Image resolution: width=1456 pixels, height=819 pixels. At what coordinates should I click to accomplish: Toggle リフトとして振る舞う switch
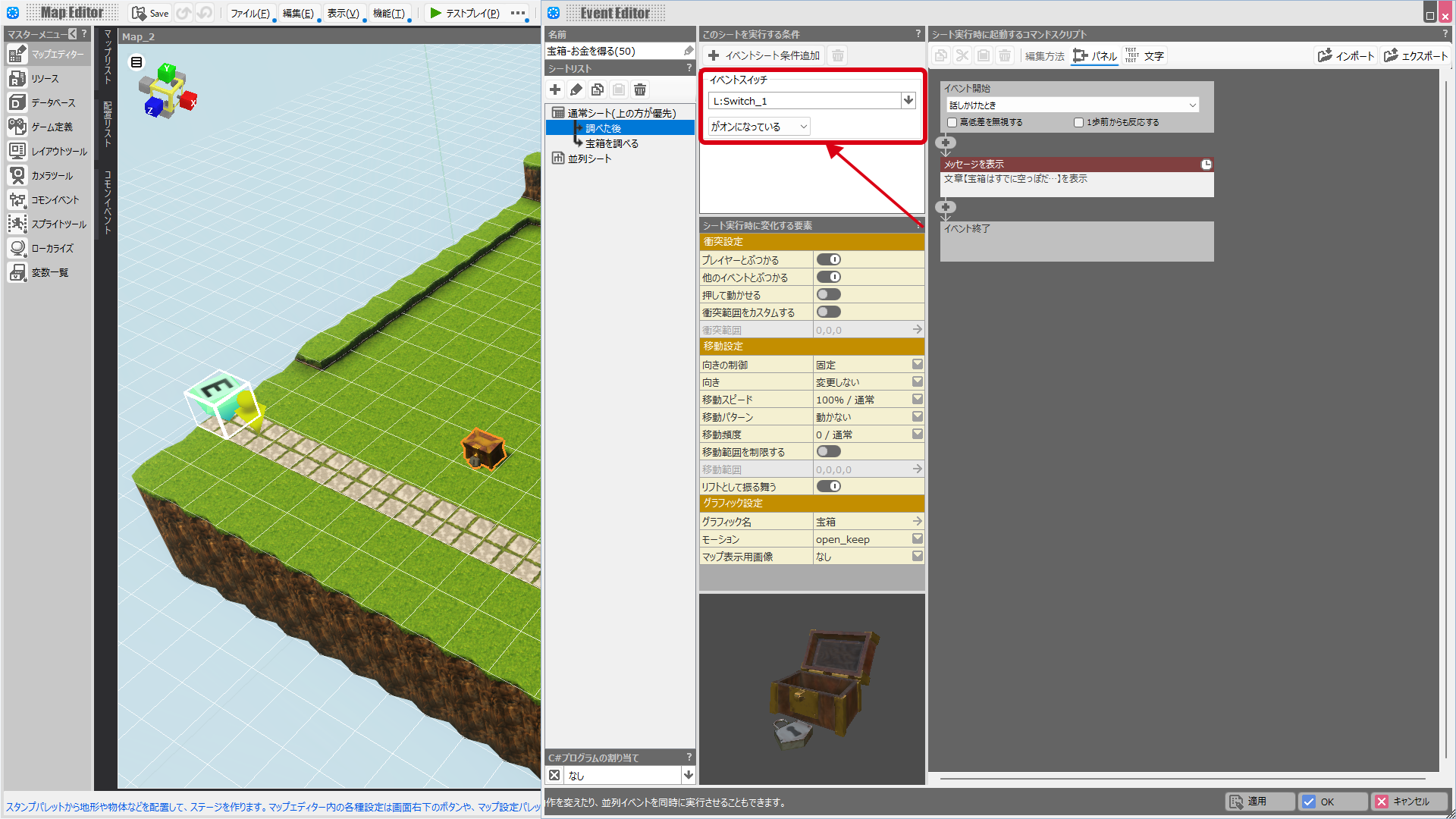(829, 487)
